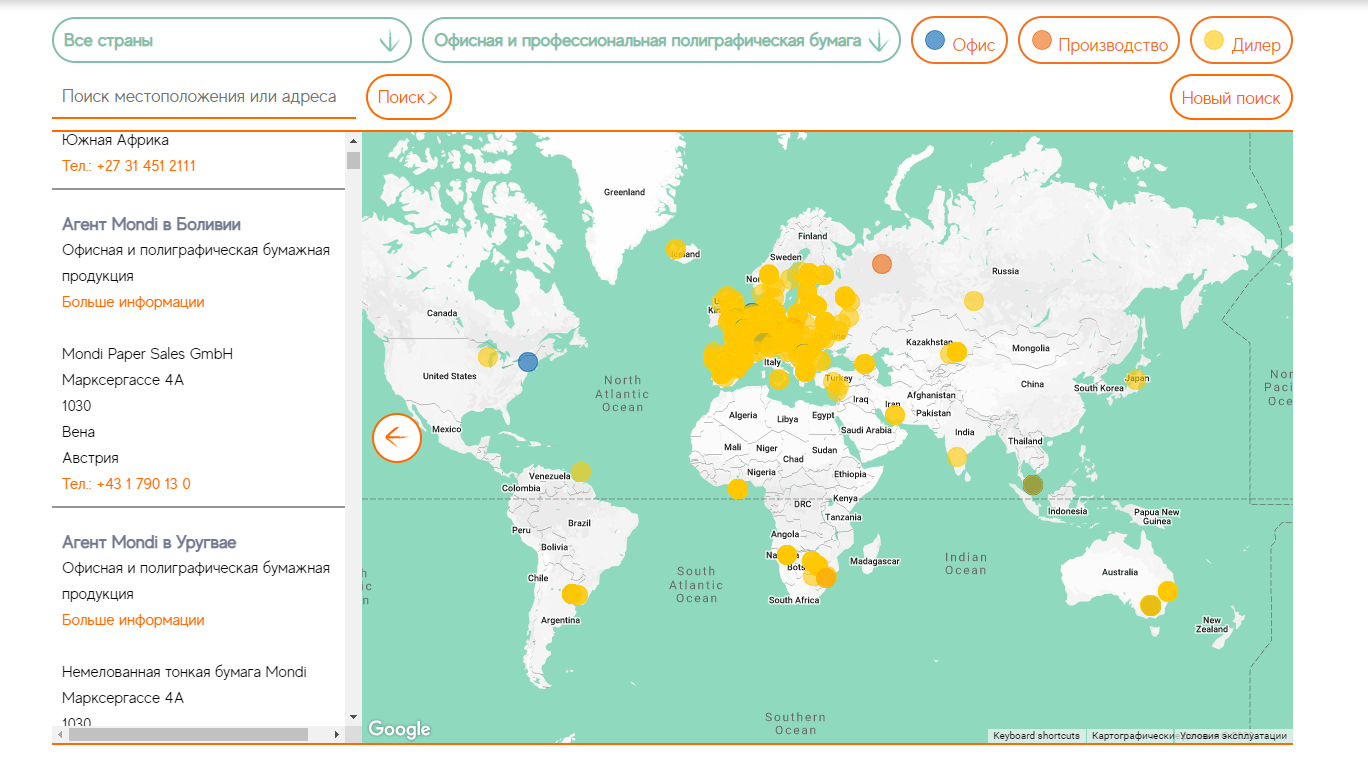1368x764 pixels.
Task: Open the paper product category dropdown
Action: point(661,41)
